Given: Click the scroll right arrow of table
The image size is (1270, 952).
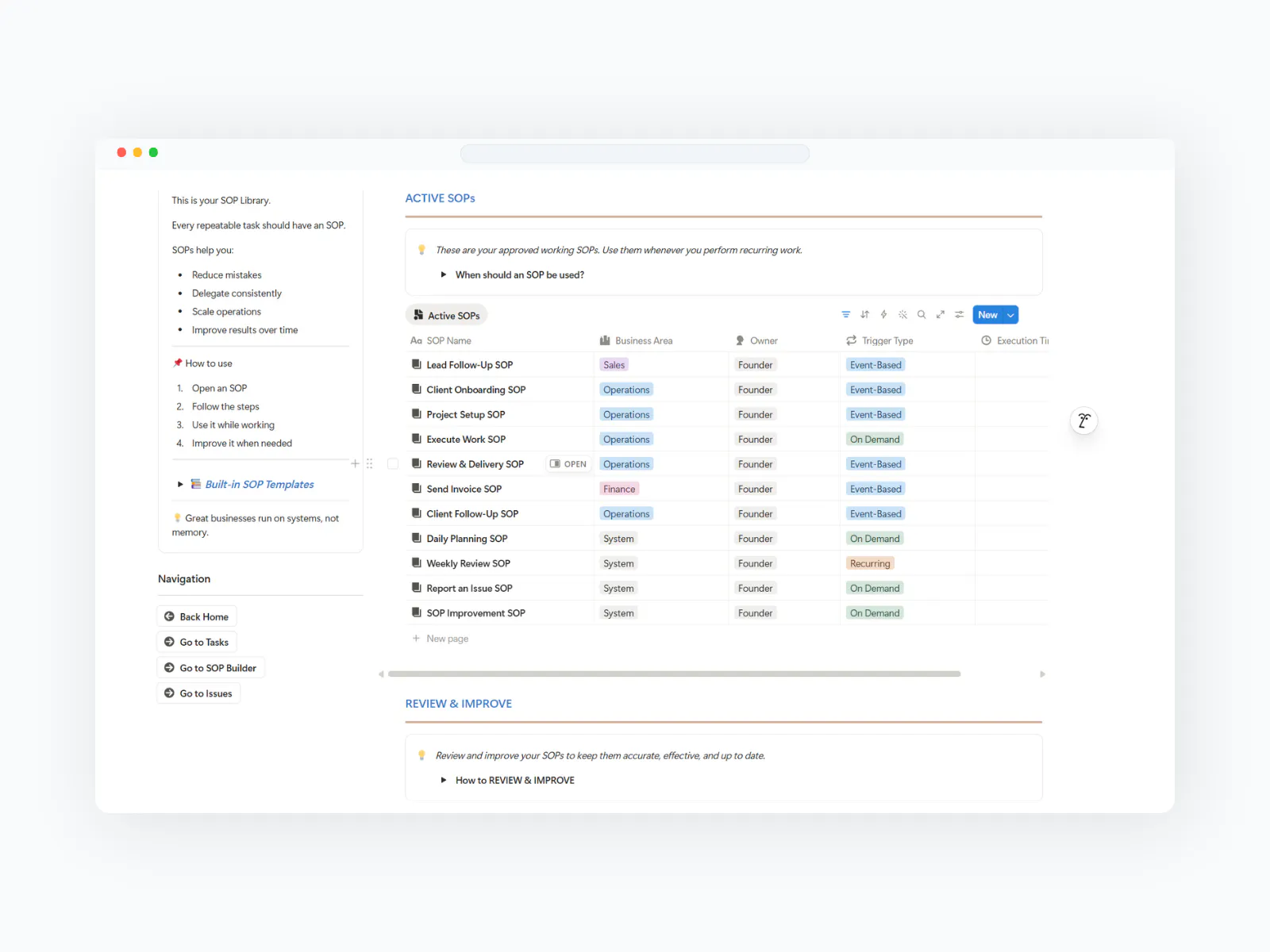Looking at the screenshot, I should [x=1042, y=674].
